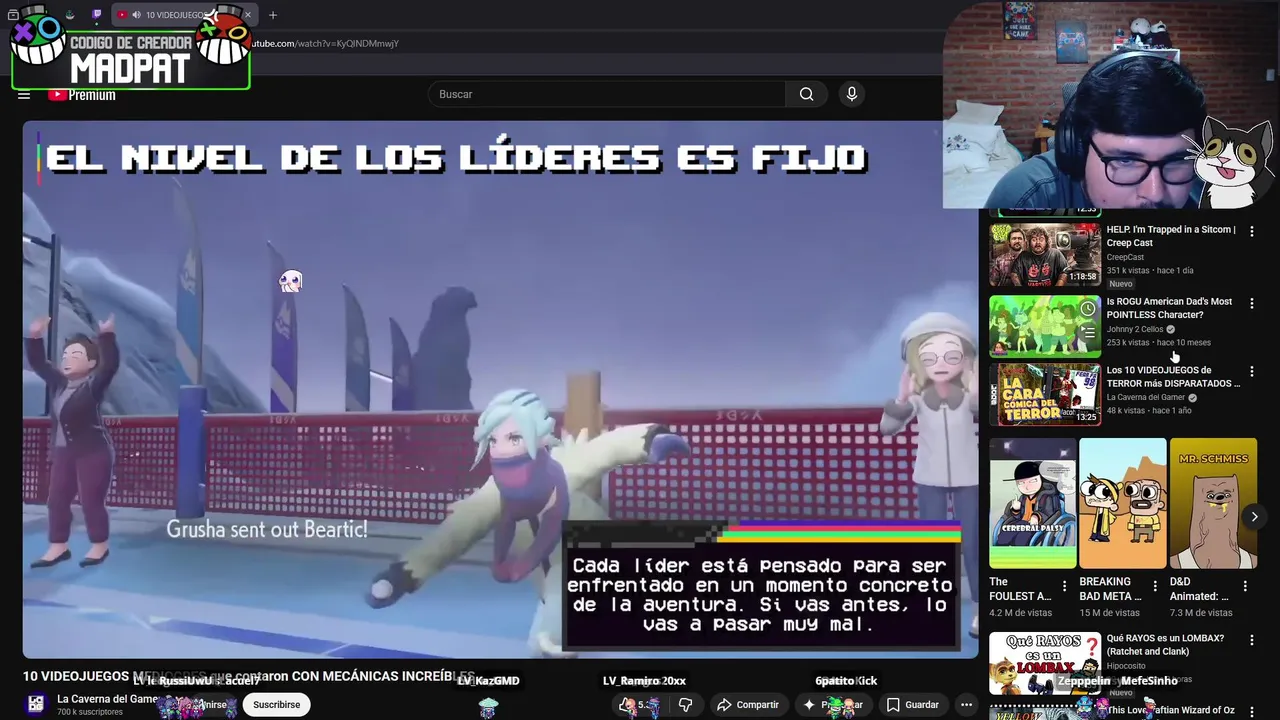
Task: Close the 10 VIDEOJUEGOS browser tab
Action: (248, 15)
